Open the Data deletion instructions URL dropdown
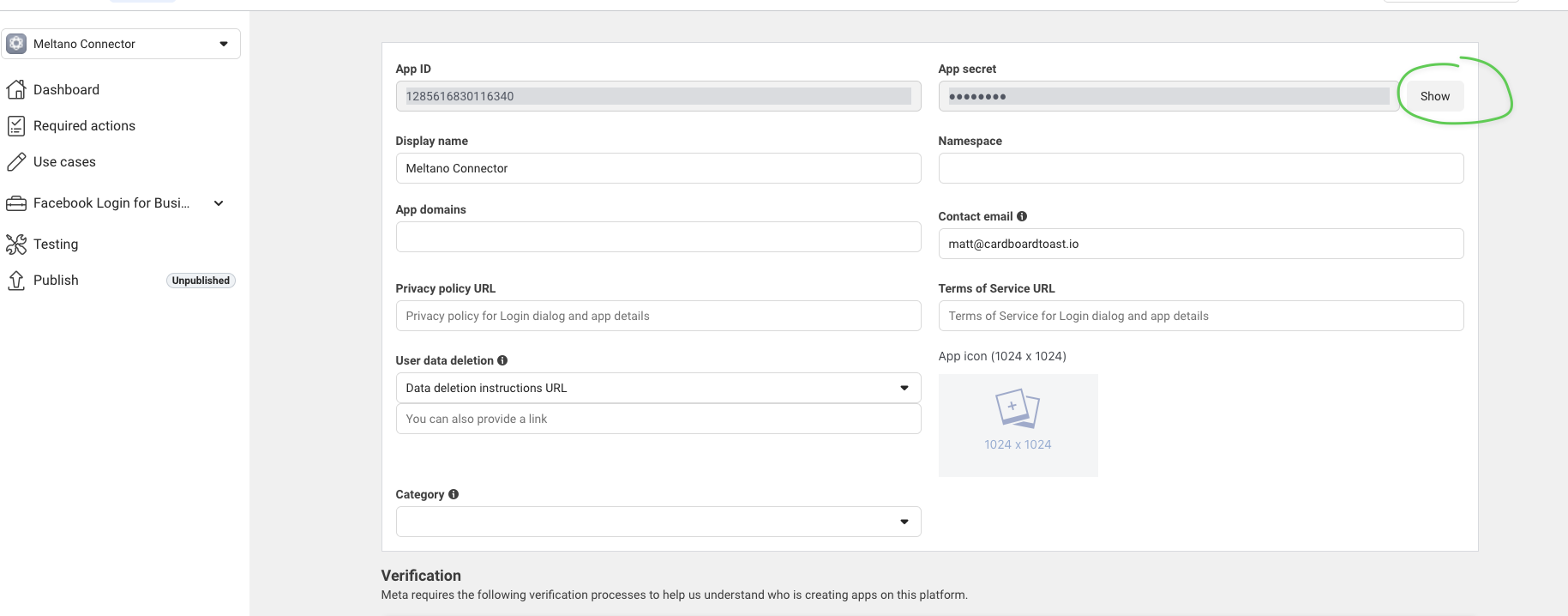 (x=658, y=388)
